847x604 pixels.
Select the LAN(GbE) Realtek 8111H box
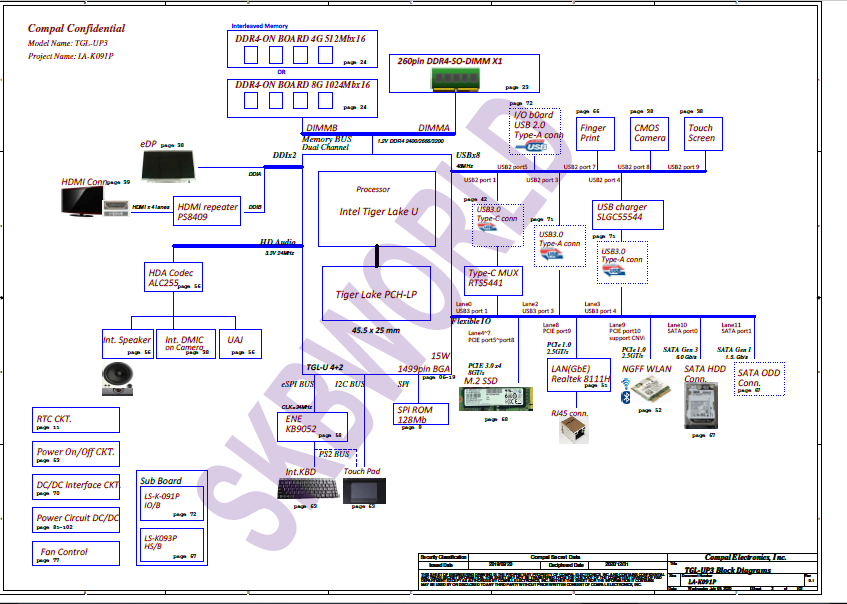[579, 375]
